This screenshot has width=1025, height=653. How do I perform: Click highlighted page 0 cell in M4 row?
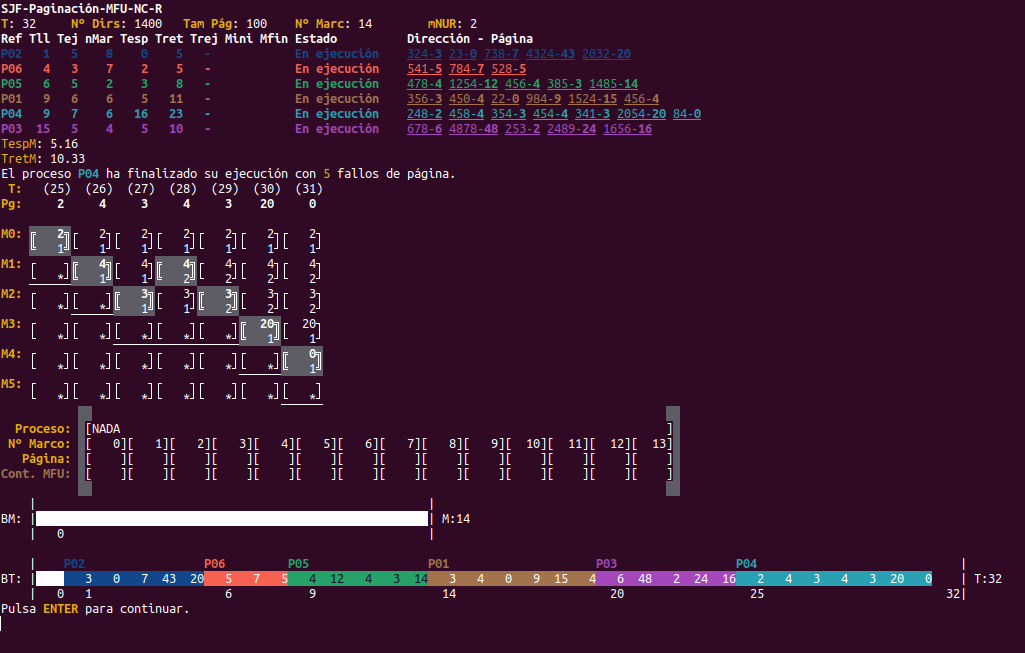coord(304,360)
